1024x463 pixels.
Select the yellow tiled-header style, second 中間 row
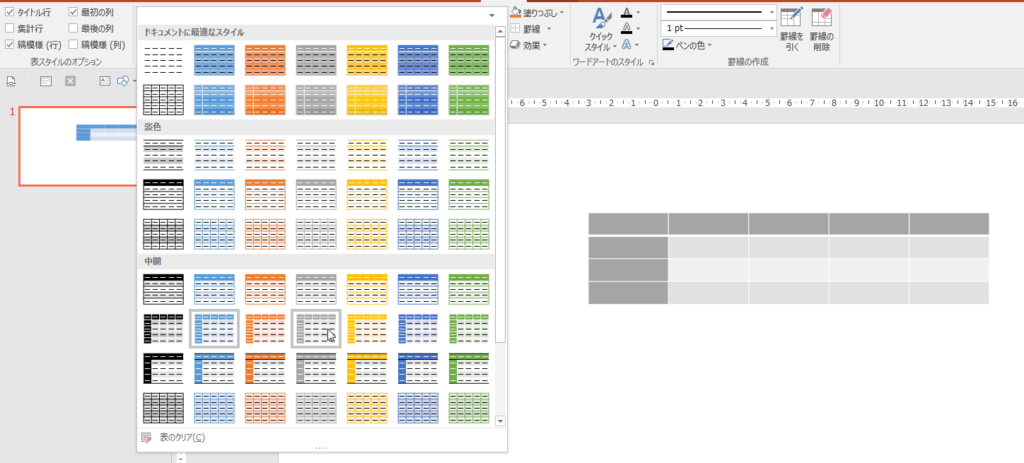tap(367, 329)
